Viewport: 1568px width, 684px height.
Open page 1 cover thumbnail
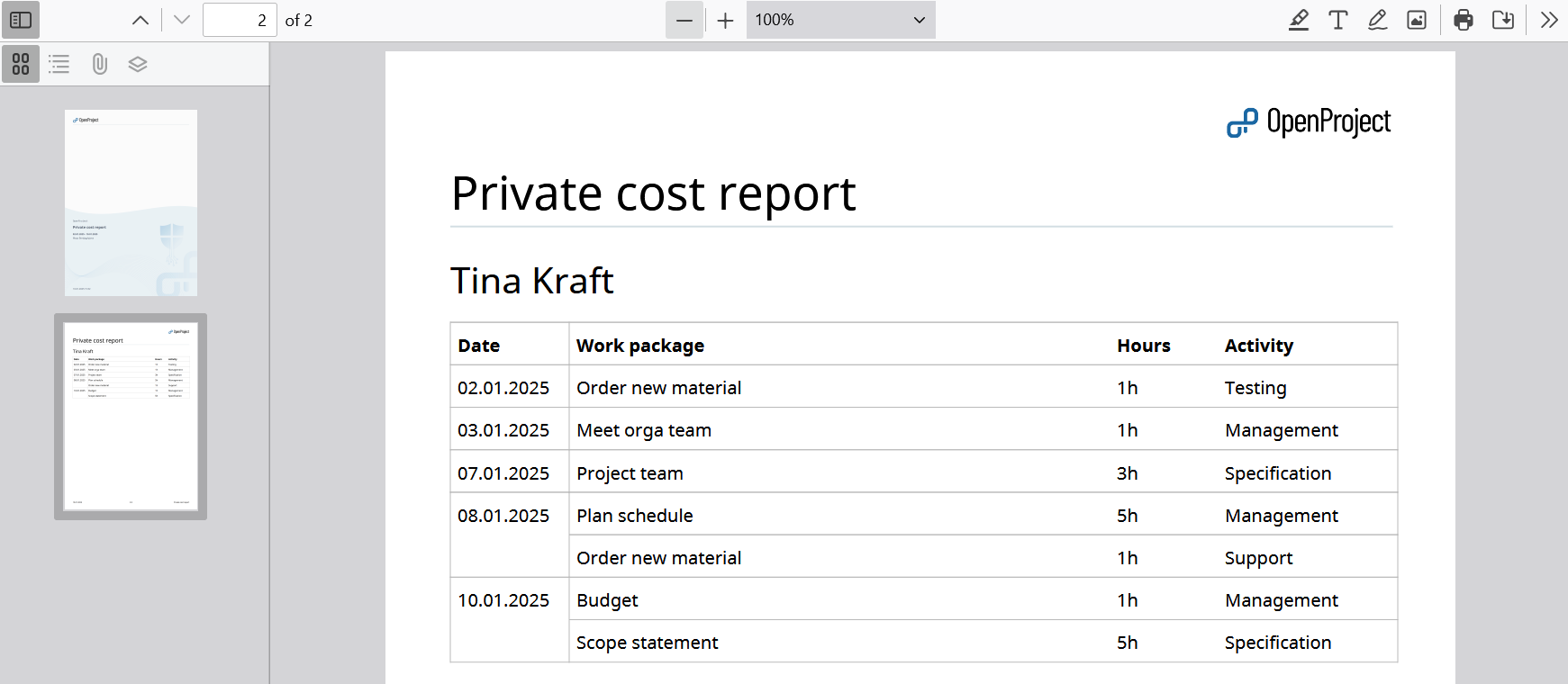click(131, 202)
